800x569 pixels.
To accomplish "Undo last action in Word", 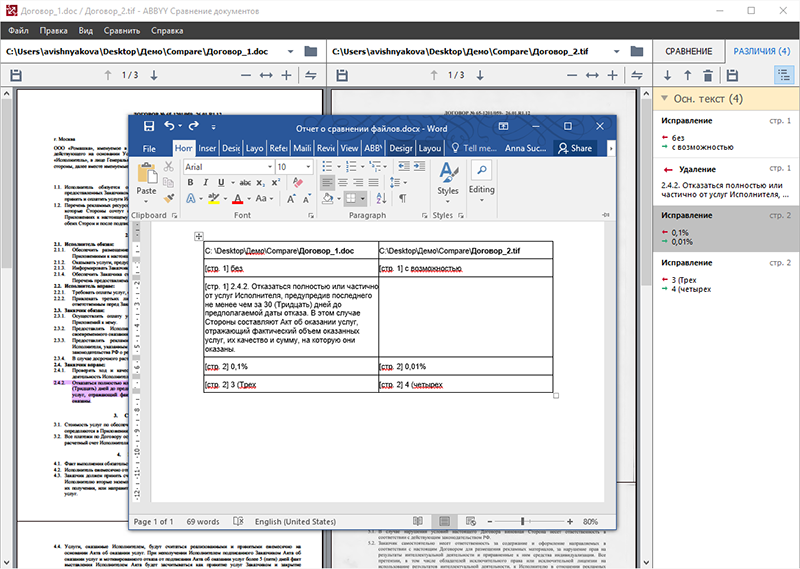I will click(x=169, y=126).
